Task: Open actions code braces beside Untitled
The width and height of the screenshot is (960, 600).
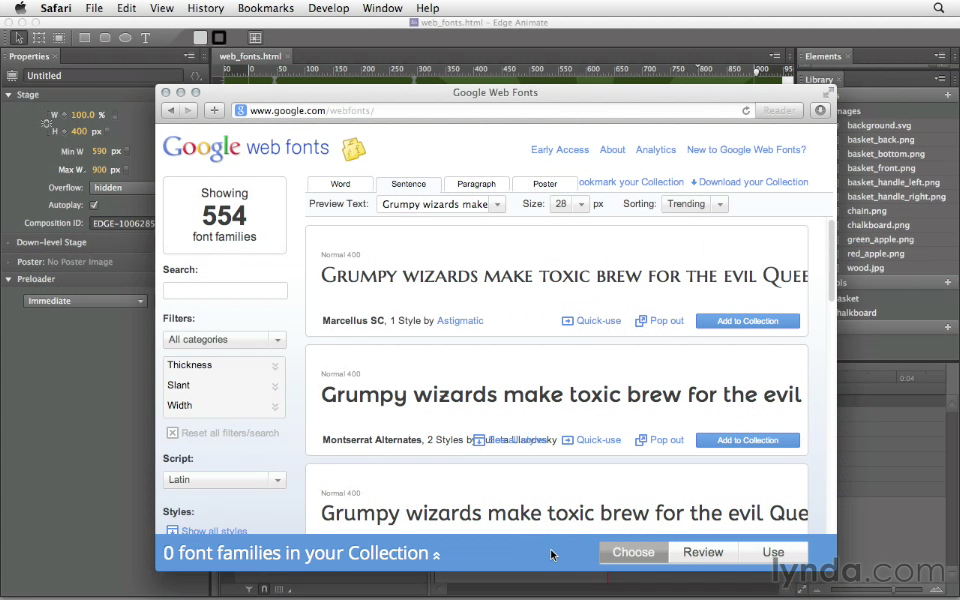Action: [x=195, y=76]
